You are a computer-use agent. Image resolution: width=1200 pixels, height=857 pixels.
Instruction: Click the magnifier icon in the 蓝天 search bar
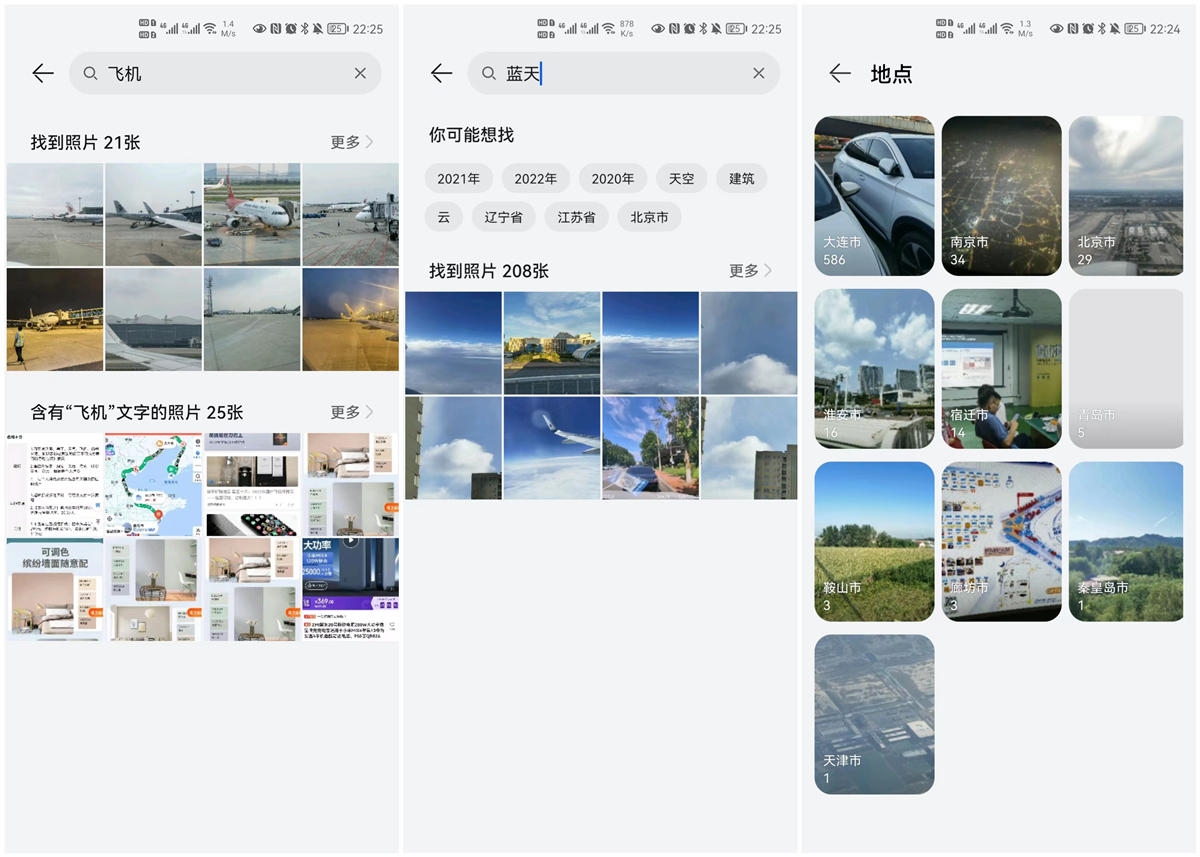[x=488, y=73]
